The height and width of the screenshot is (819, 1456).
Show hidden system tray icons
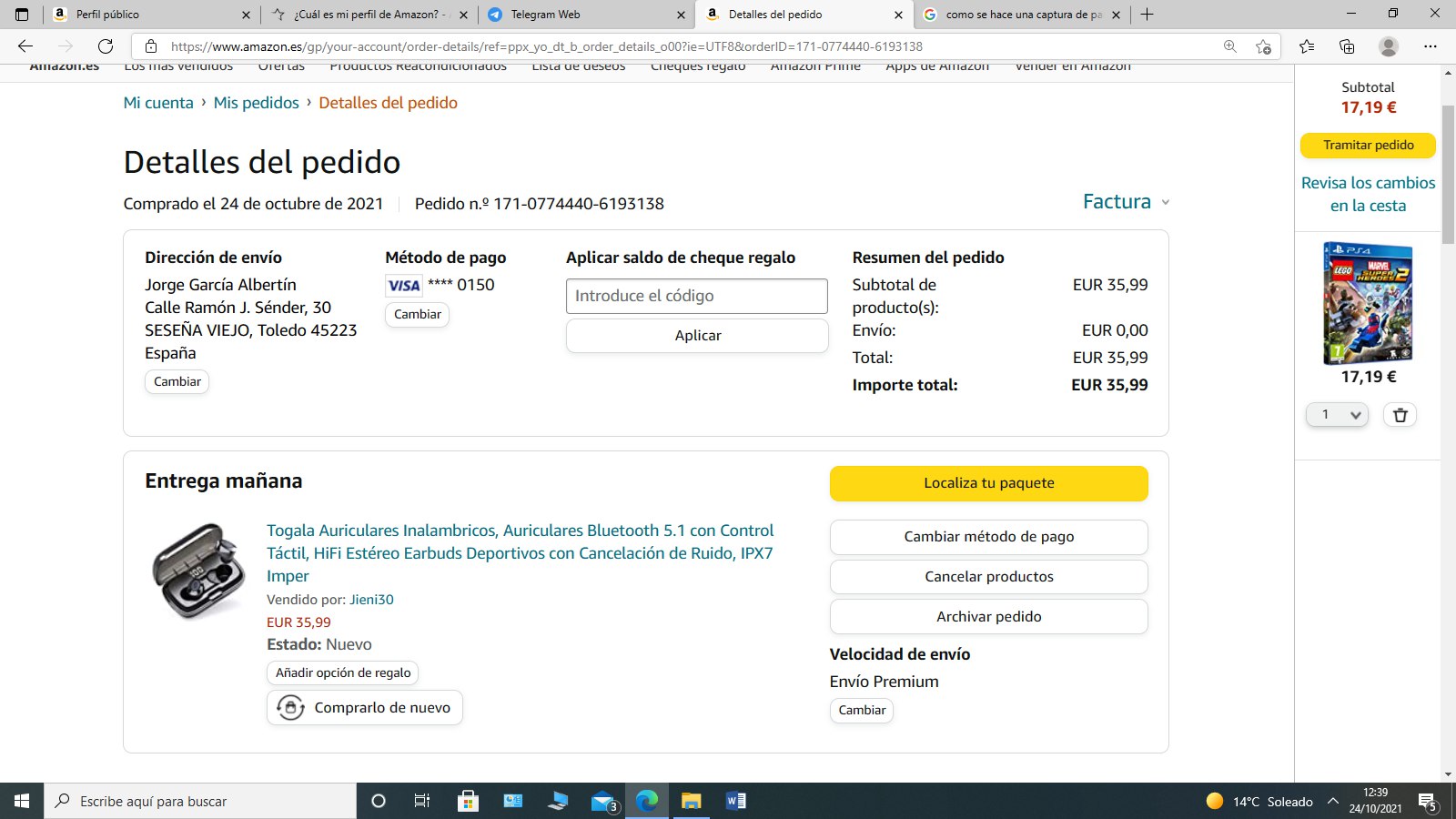(1333, 801)
